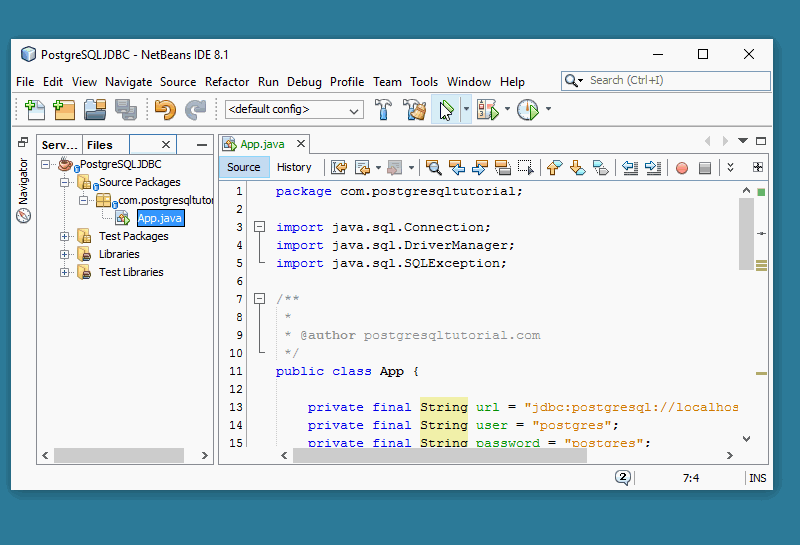
Task: Open the Navigator side panel
Action: [x=23, y=191]
